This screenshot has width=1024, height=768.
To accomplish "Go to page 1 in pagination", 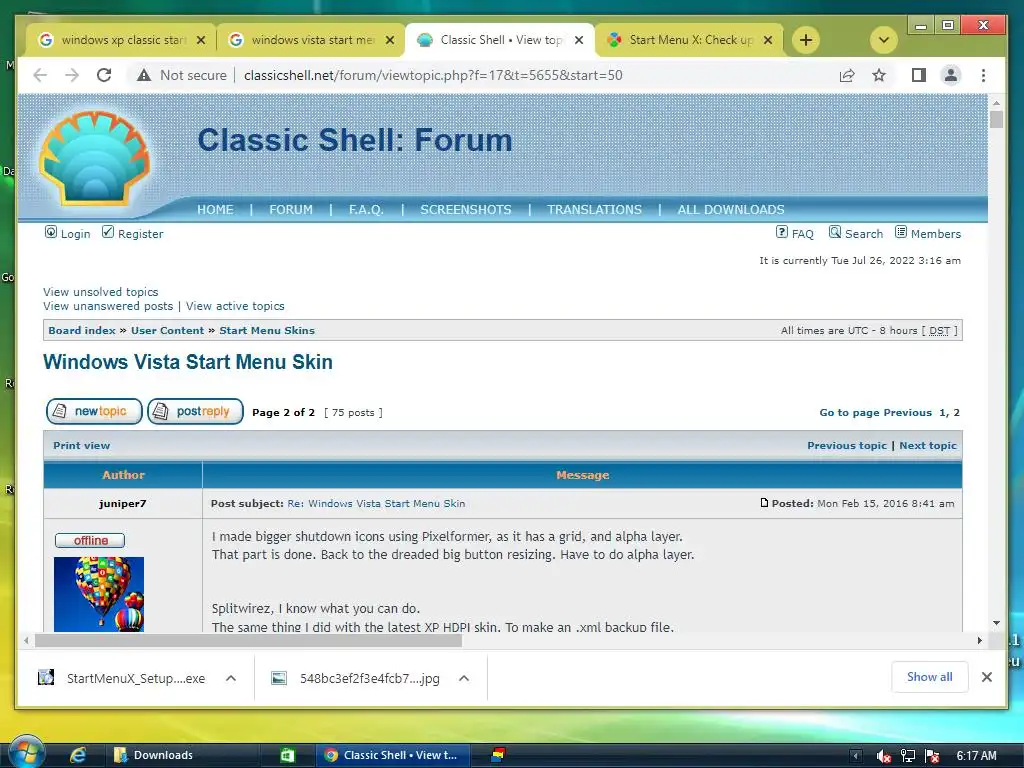I will point(942,413).
